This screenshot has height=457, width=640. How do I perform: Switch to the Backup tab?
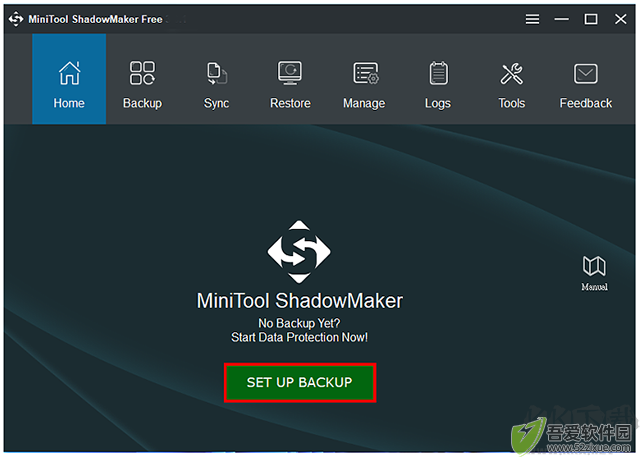(x=142, y=85)
